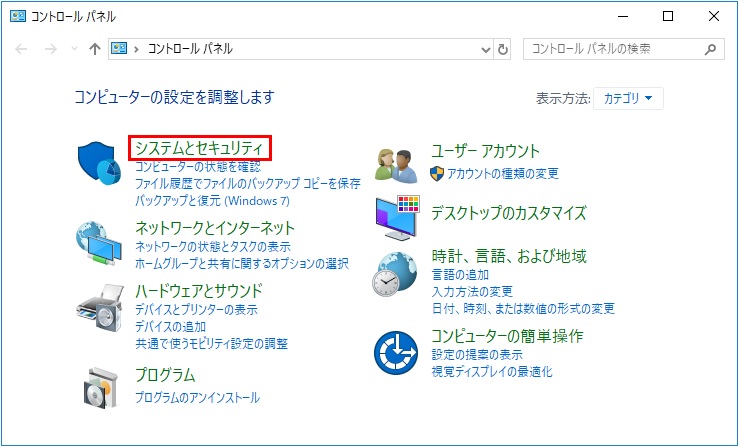Viewport: 739px width, 447px height.
Task: Open the User Accounts people icon
Action: click(396, 166)
